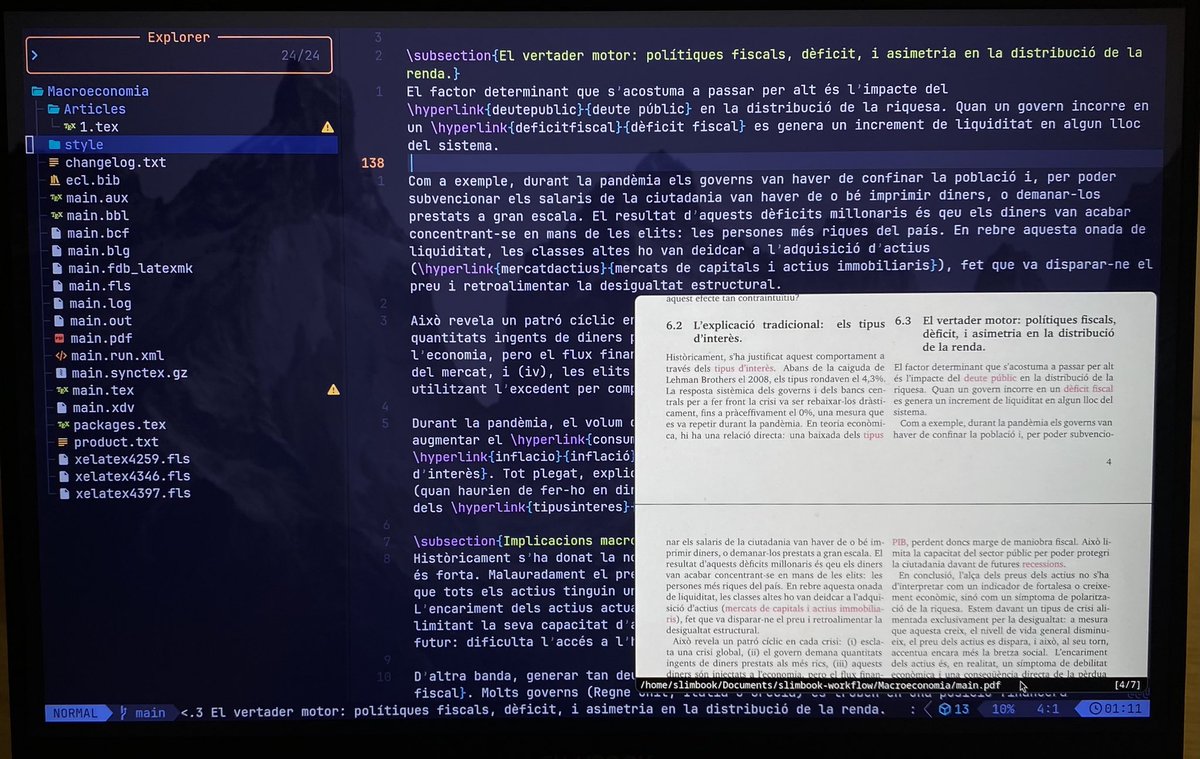Expand the style folder
The width and height of the screenshot is (1200, 759).
[x=84, y=145]
